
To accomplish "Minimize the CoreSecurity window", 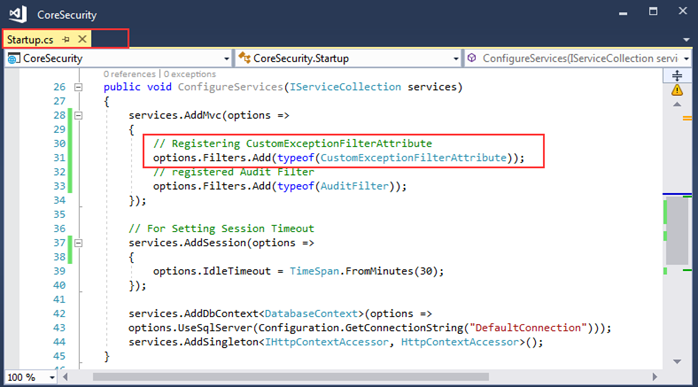I will coord(623,13).
